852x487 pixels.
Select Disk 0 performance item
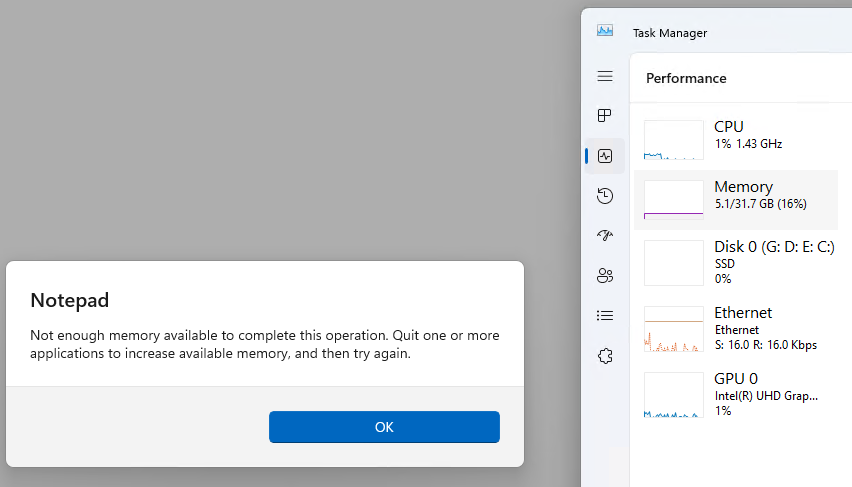(x=770, y=255)
